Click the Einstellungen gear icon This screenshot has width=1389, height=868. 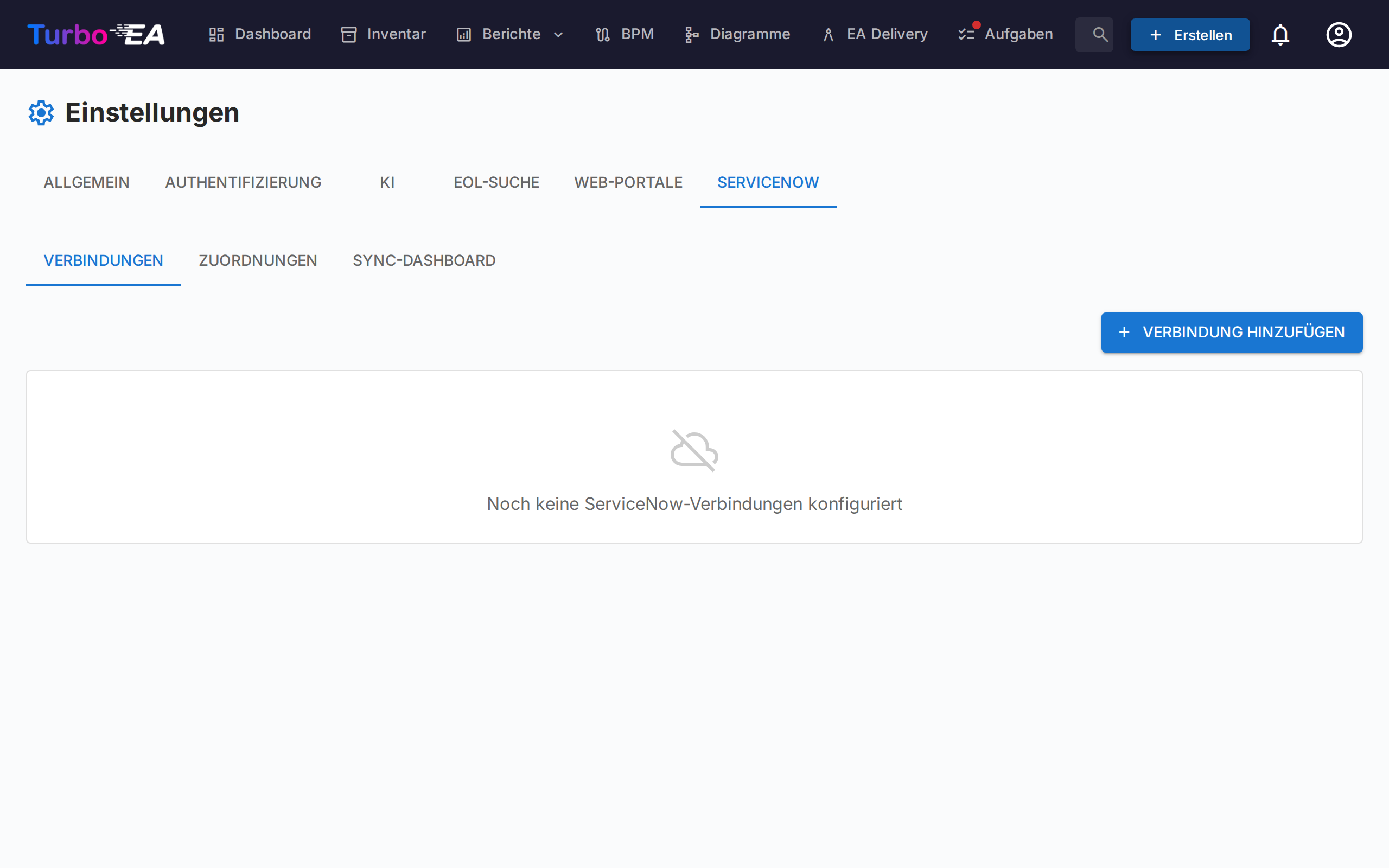point(41,112)
